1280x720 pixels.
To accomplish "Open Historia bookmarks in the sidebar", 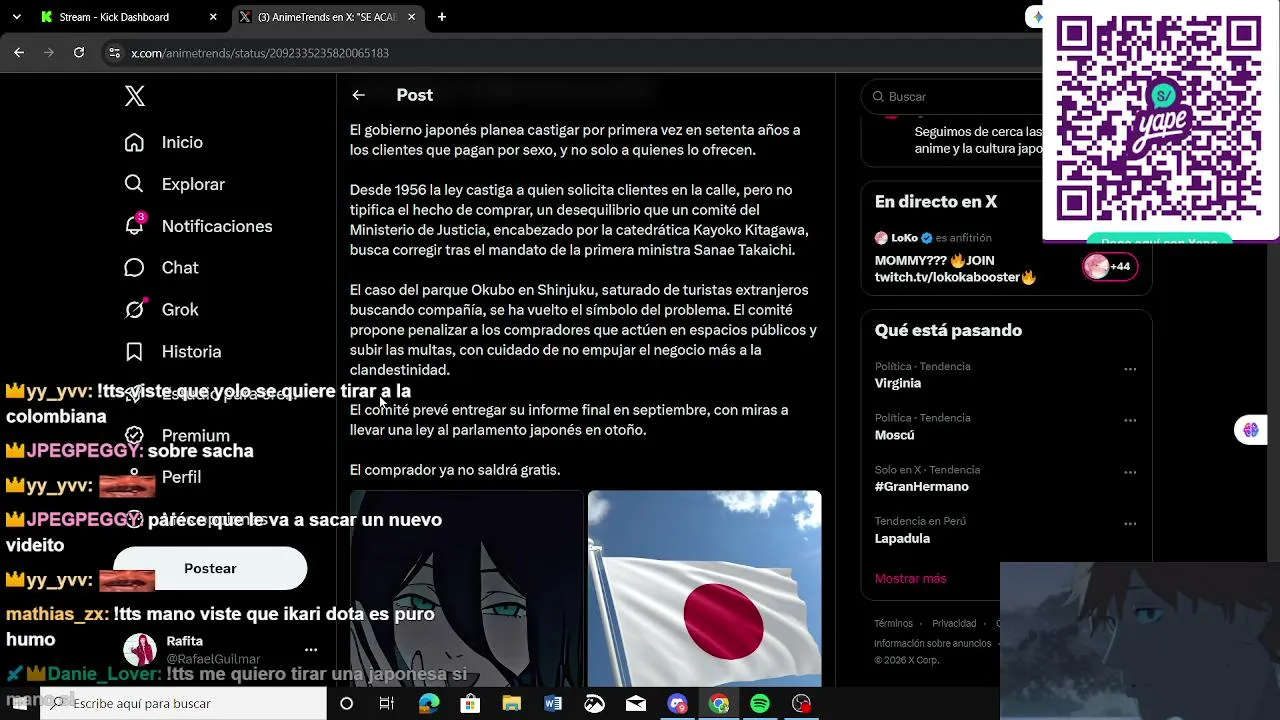I will [172, 352].
